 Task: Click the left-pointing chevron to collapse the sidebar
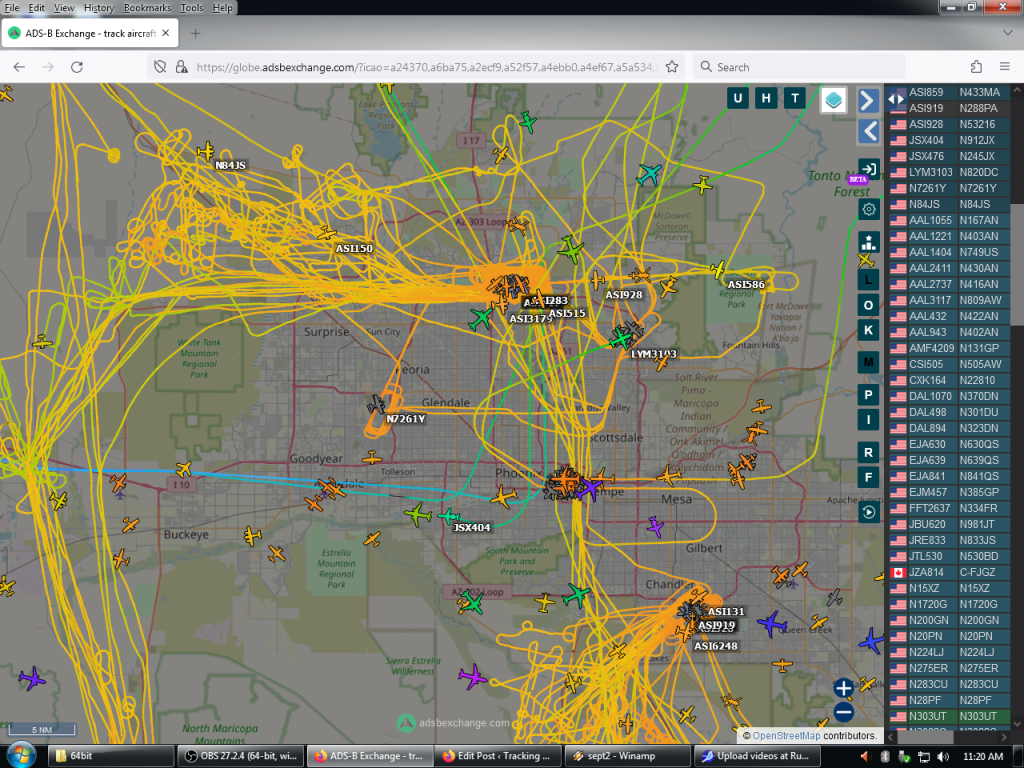pos(868,131)
